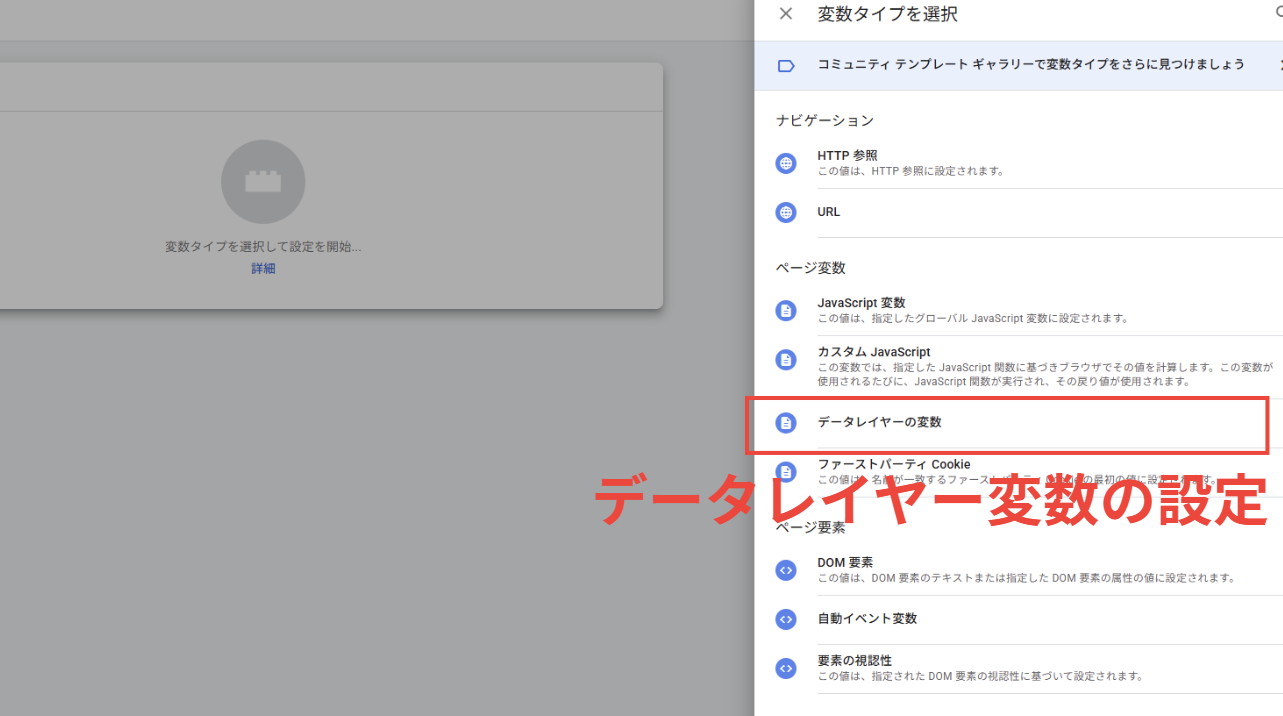Click the community template gallery tag icon

coord(786,65)
